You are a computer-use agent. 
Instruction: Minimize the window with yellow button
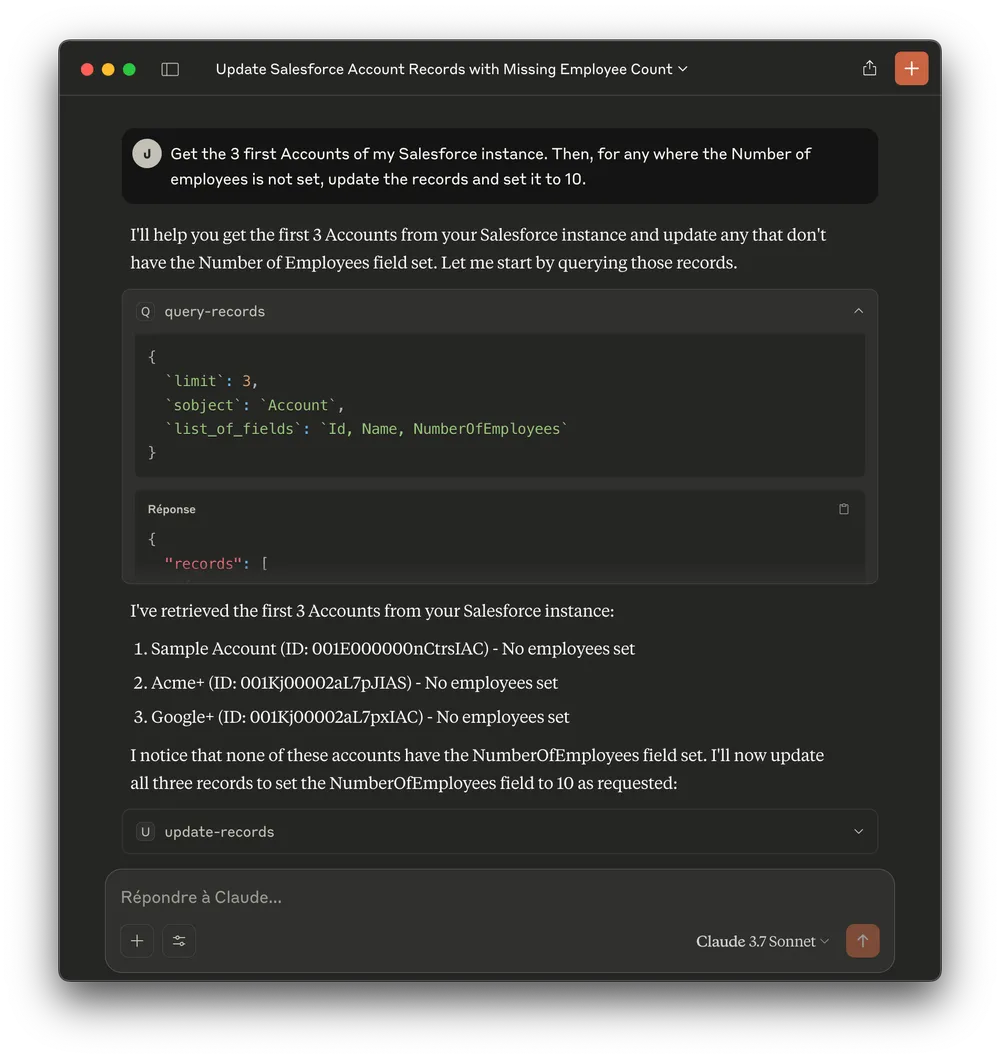108,70
